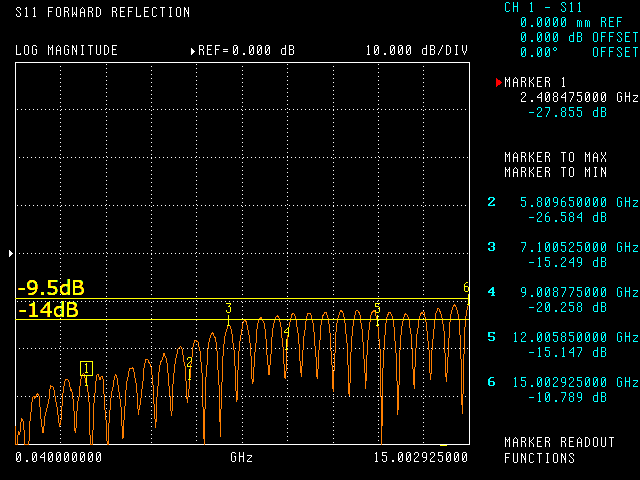This screenshot has height=480, width=640.
Task: Choose marker 3 at 7.100525000 GHz
Action: pyautogui.click(x=562, y=254)
